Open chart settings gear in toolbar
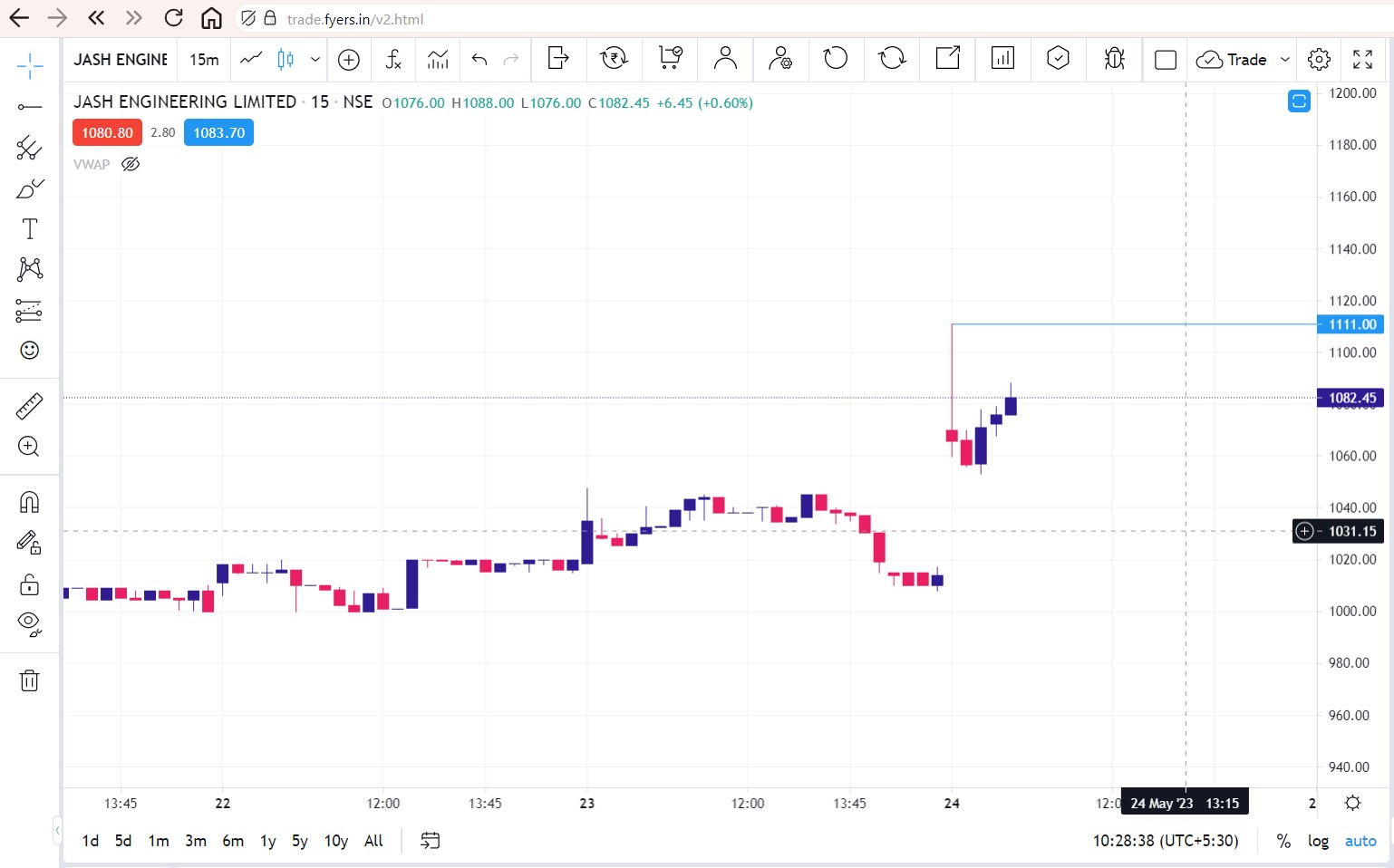This screenshot has height=868, width=1394. (x=1319, y=60)
